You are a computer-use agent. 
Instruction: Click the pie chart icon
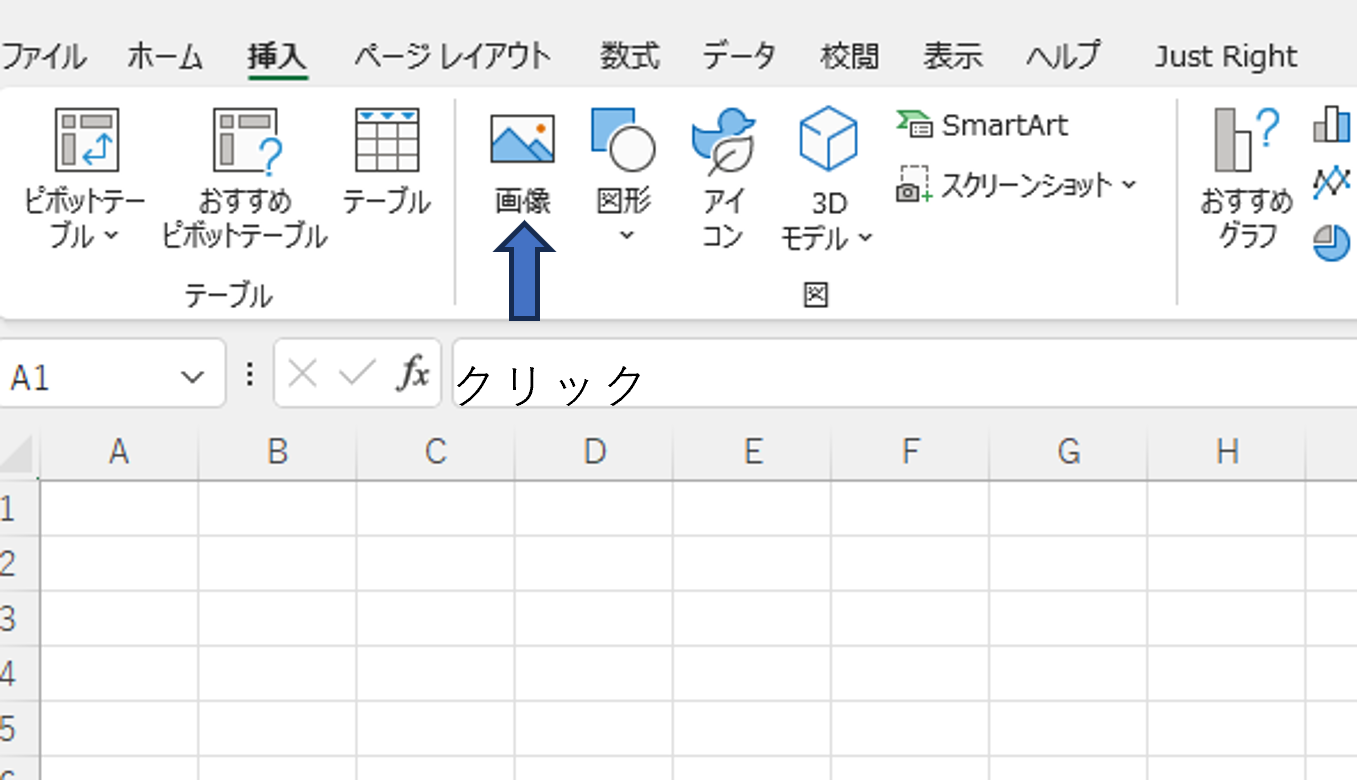(1332, 241)
